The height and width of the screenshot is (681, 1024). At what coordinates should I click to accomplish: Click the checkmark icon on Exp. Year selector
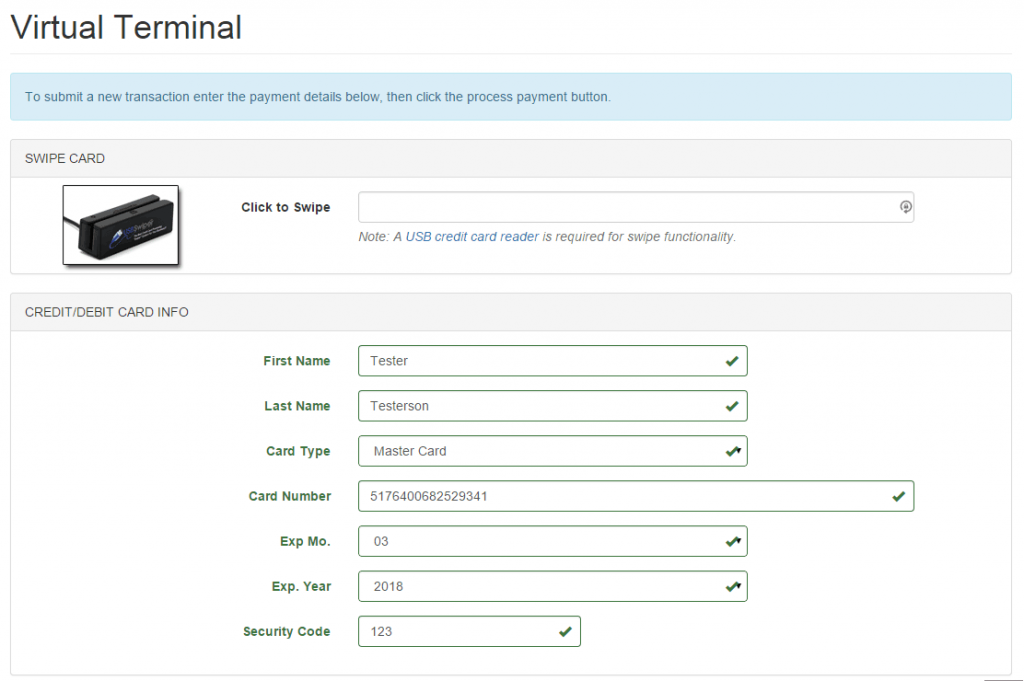point(729,586)
